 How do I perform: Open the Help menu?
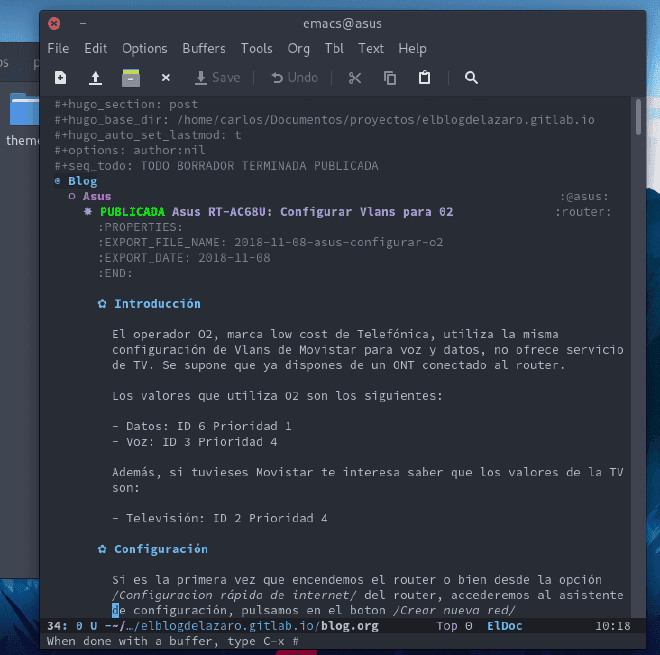point(412,49)
